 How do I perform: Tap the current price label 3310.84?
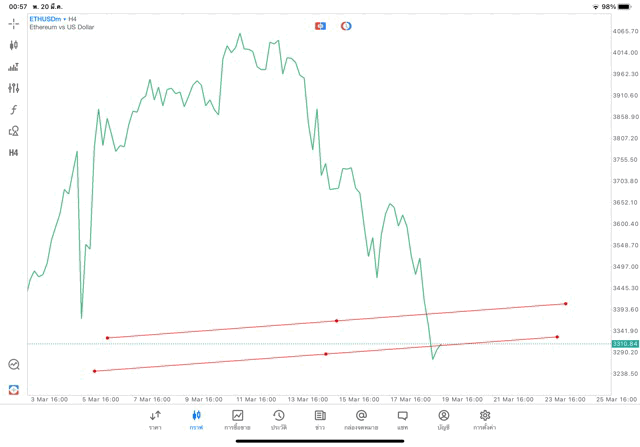coord(625,344)
